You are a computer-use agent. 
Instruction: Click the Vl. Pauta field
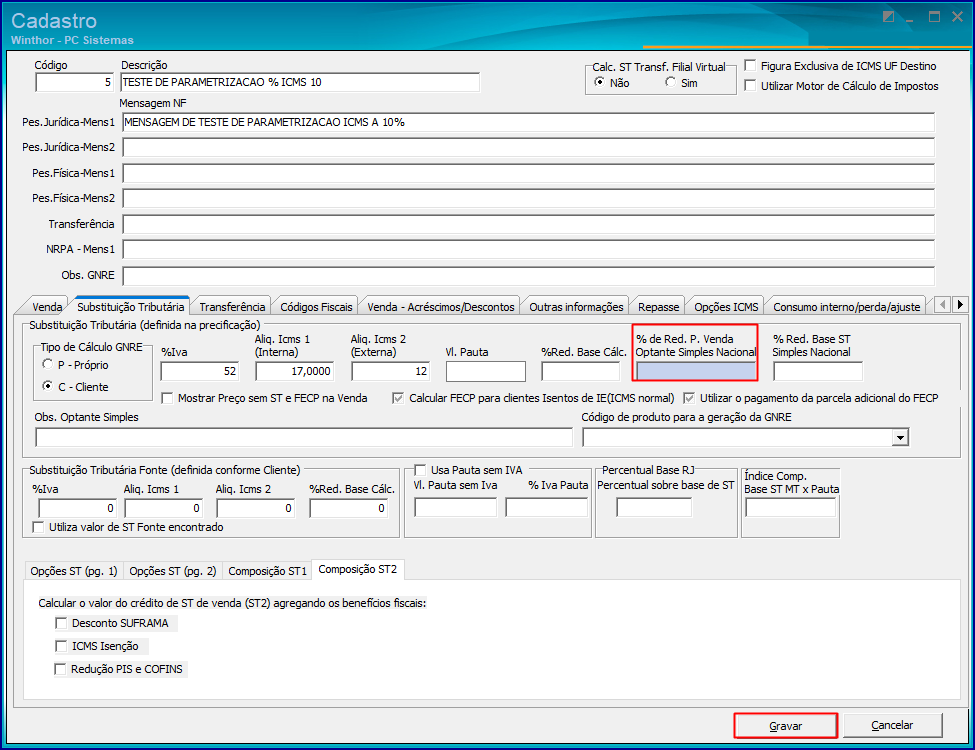tap(486, 371)
